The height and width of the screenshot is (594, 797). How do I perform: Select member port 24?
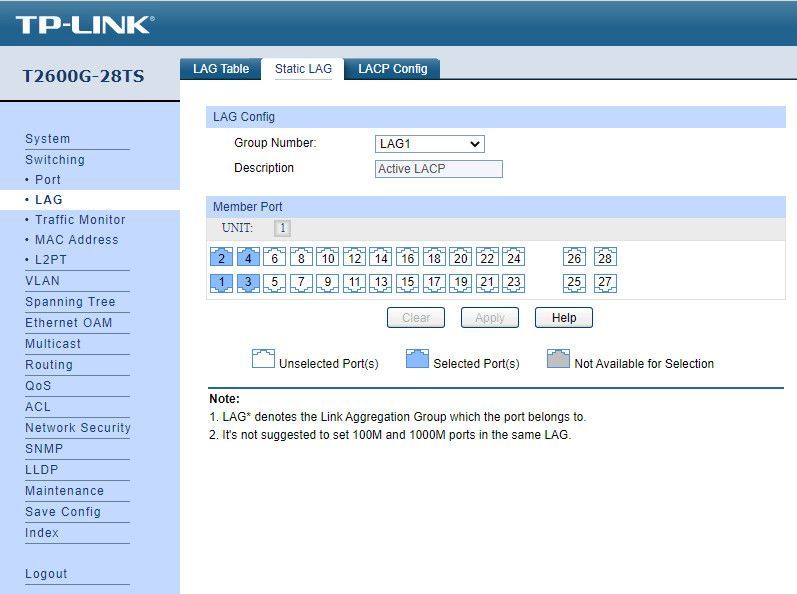pyautogui.click(x=513, y=257)
